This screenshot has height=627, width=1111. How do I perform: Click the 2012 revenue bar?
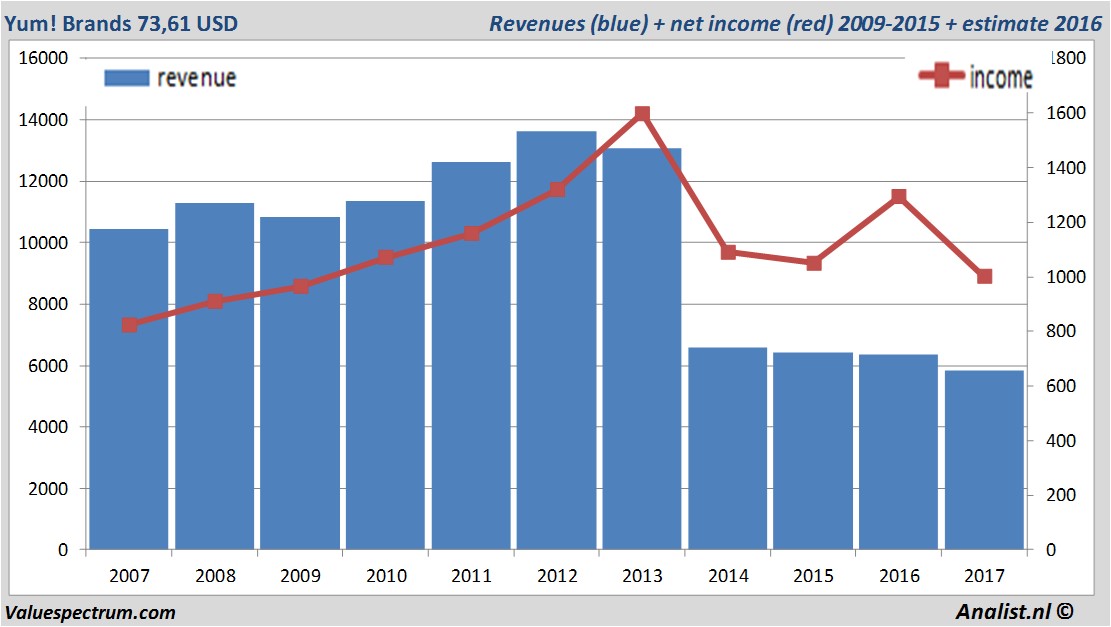pyautogui.click(x=556, y=340)
